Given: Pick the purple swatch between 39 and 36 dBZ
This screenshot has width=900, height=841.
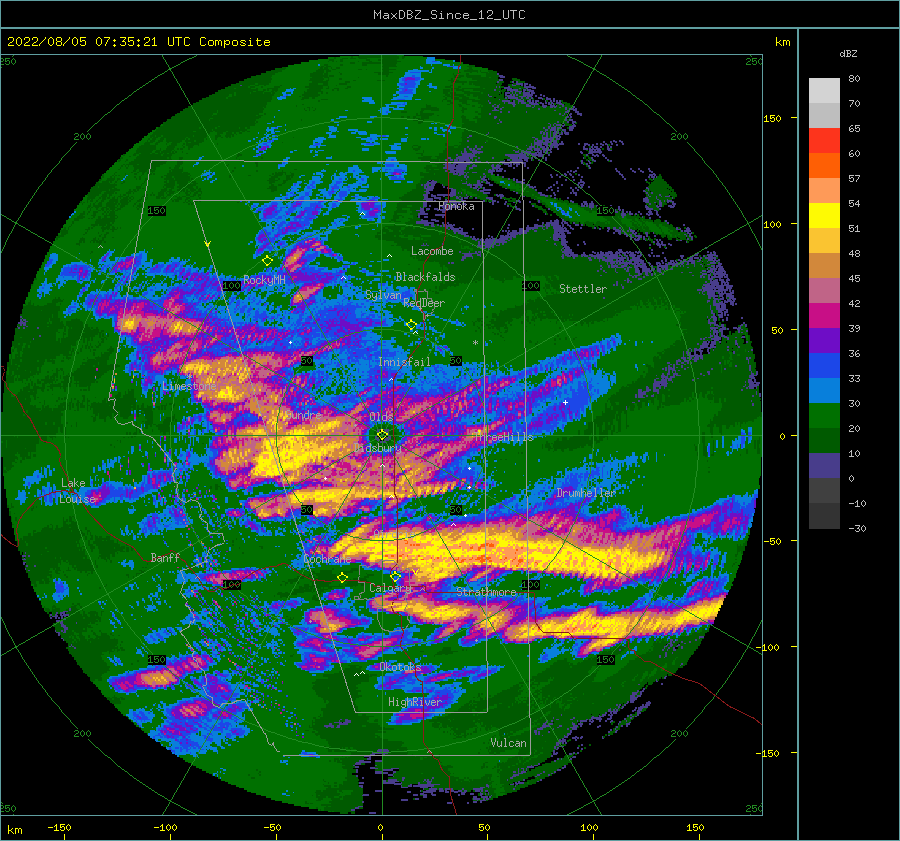Looking at the screenshot, I should click(824, 341).
